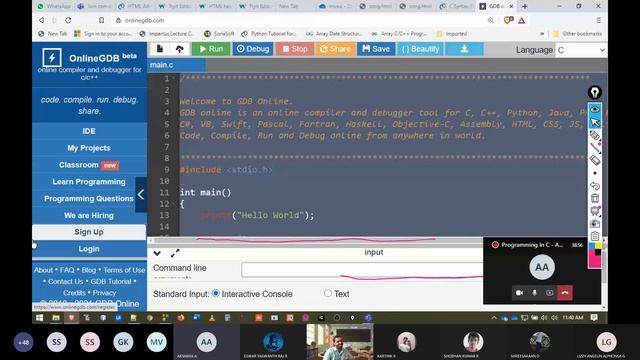Pick the blue color swatch

pos(591,246)
